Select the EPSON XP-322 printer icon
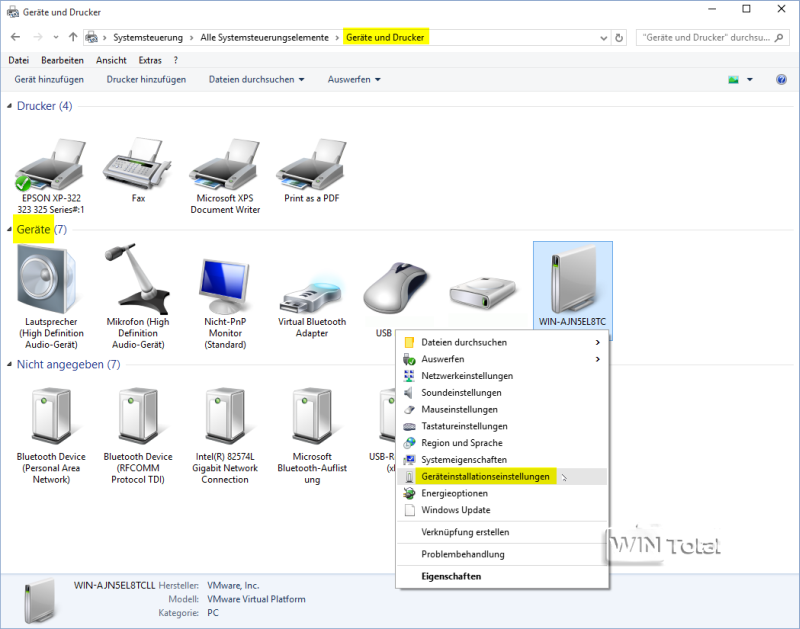Viewport: 800px width, 629px height. (x=51, y=164)
